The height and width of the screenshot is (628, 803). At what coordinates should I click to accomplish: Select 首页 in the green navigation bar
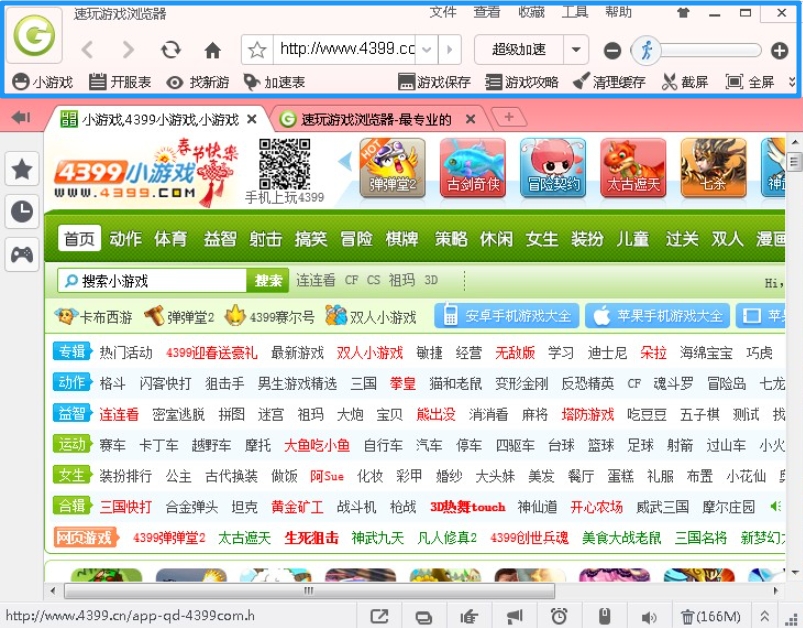pyautogui.click(x=79, y=238)
